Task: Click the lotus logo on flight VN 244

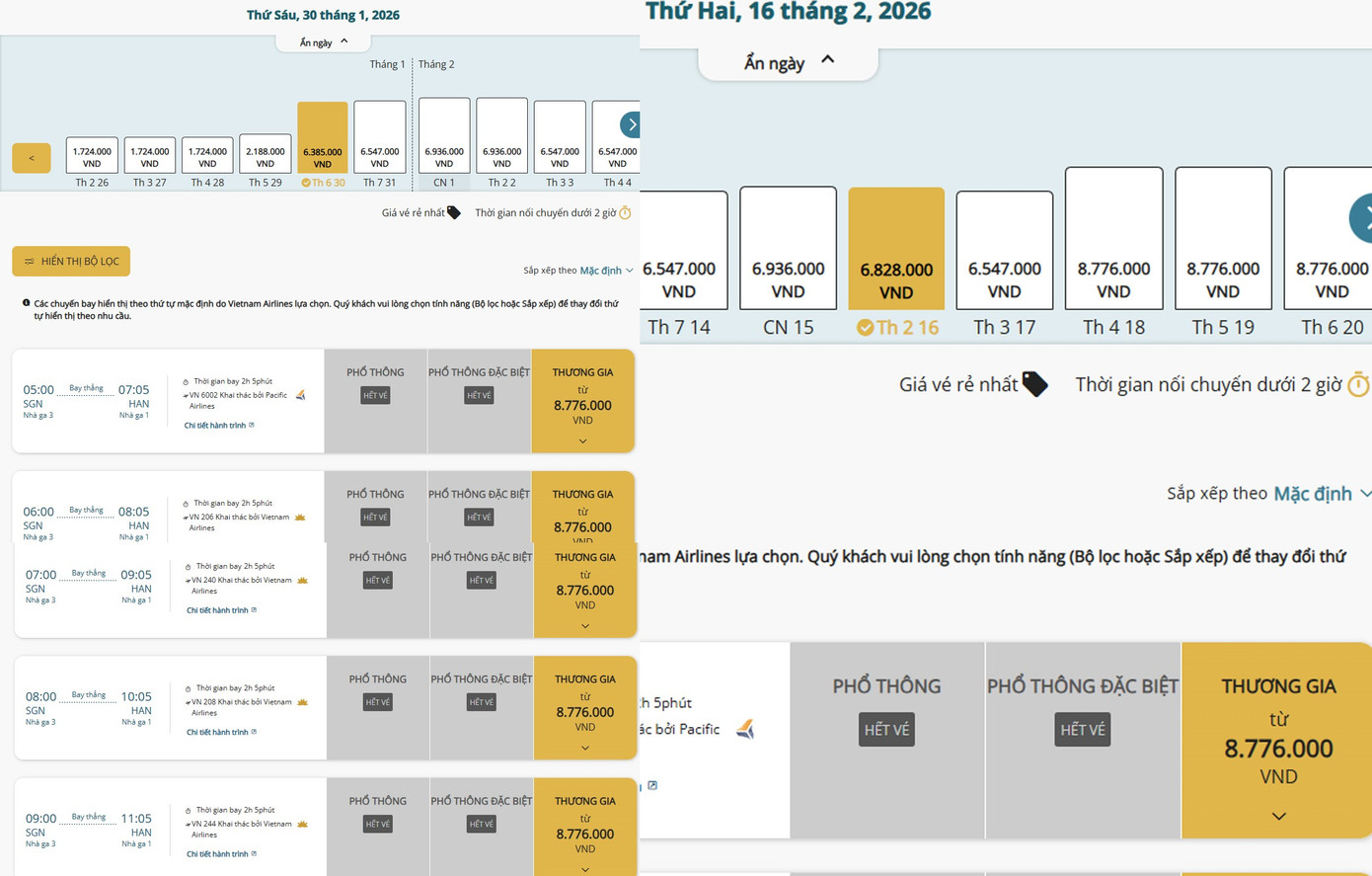Action: pos(303,824)
